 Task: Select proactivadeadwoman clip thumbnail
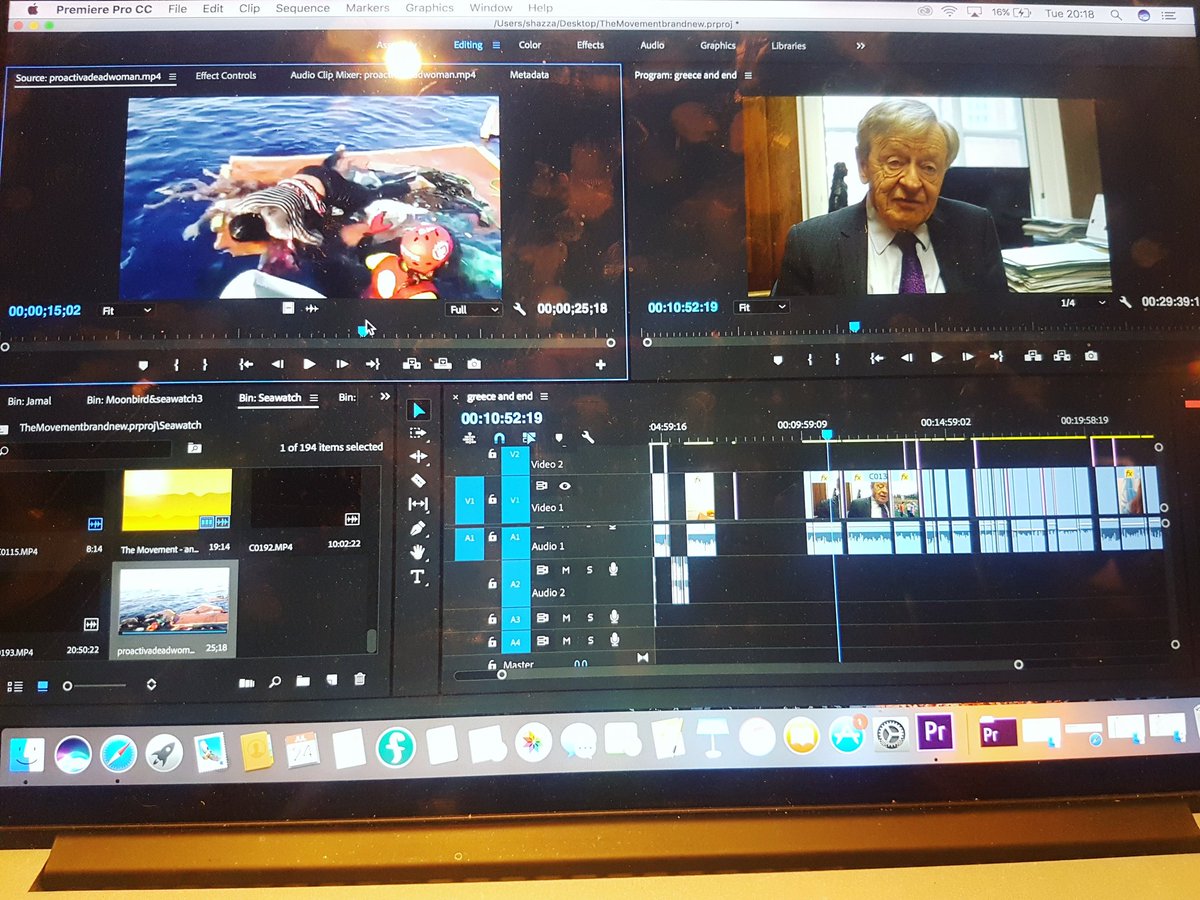coord(174,601)
